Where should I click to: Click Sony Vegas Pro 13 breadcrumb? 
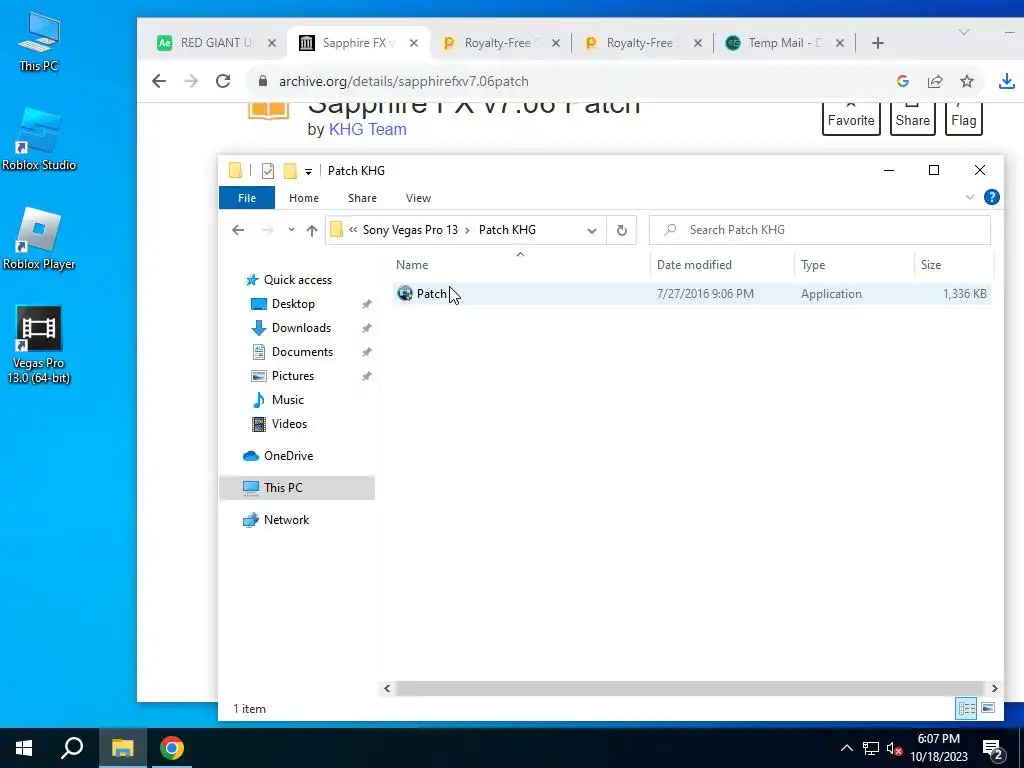coord(410,230)
